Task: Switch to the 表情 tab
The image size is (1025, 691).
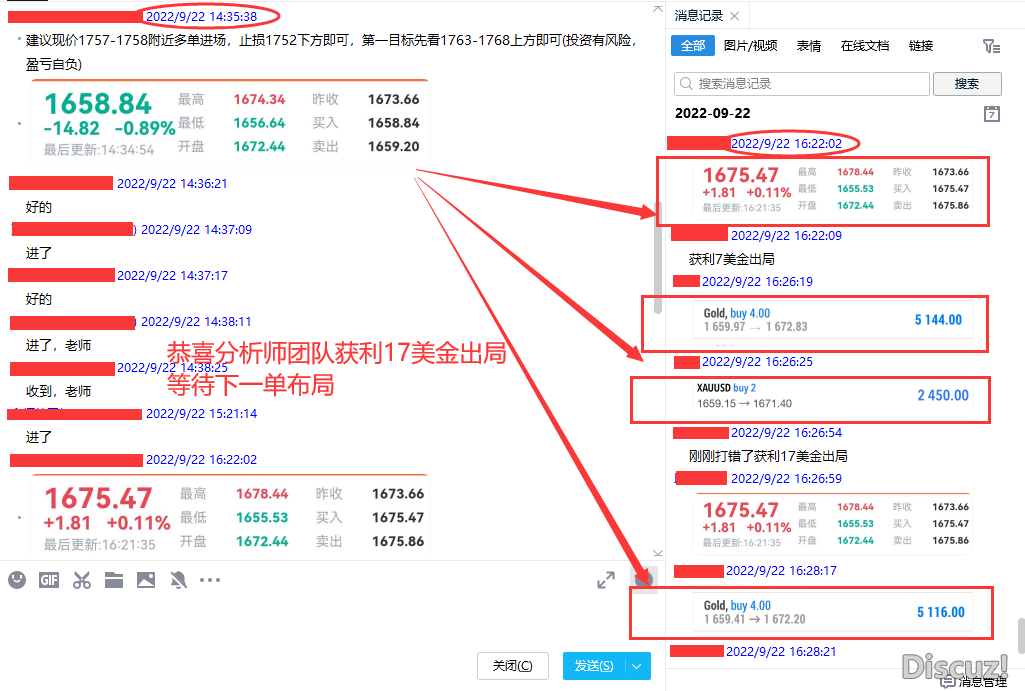Action: (x=809, y=46)
